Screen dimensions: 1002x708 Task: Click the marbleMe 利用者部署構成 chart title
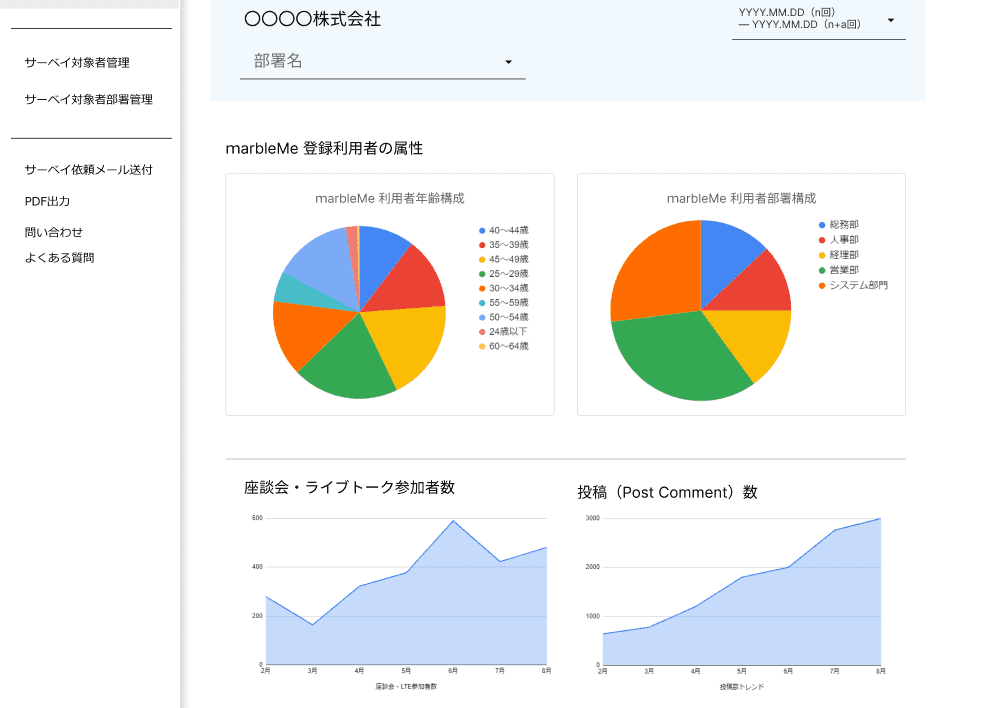click(x=741, y=198)
